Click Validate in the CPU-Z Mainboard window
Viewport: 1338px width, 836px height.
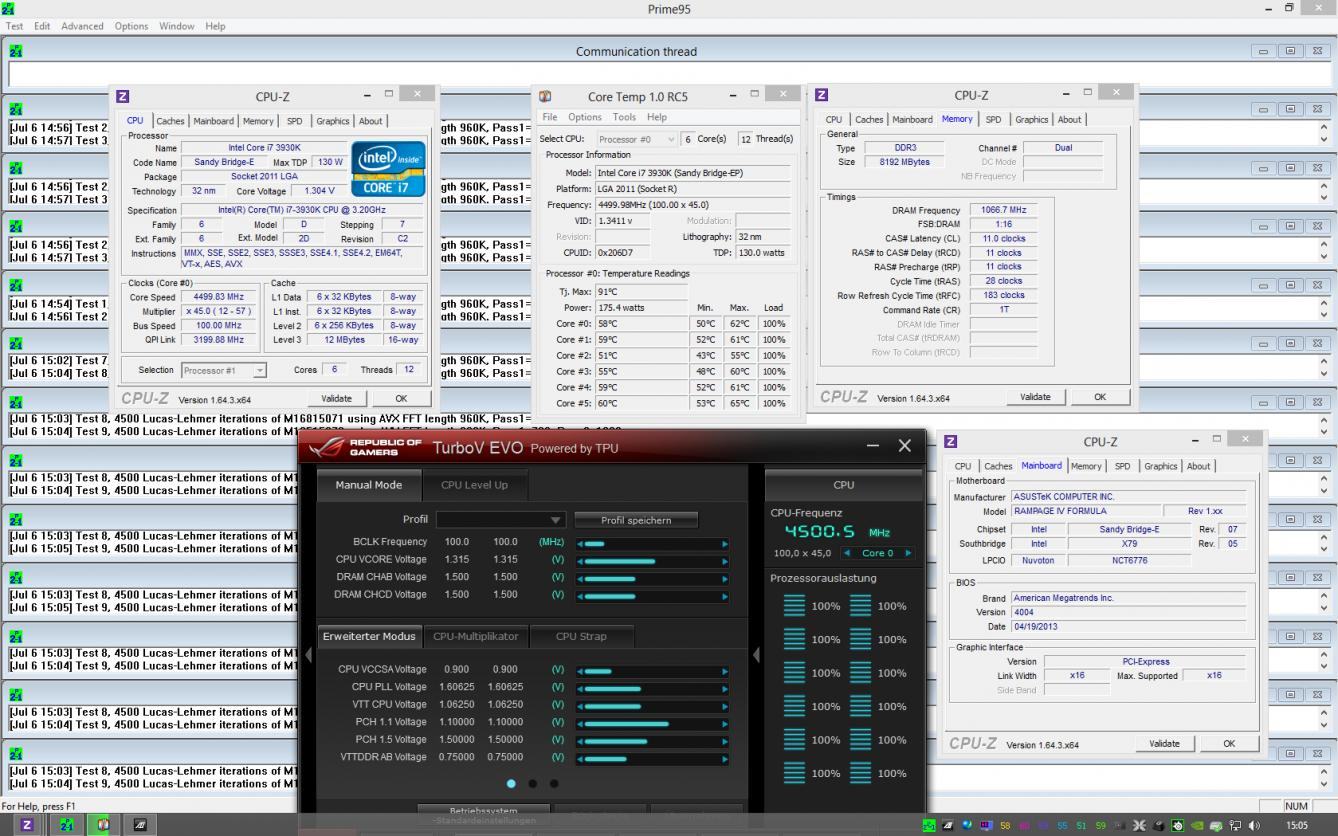(x=1164, y=744)
